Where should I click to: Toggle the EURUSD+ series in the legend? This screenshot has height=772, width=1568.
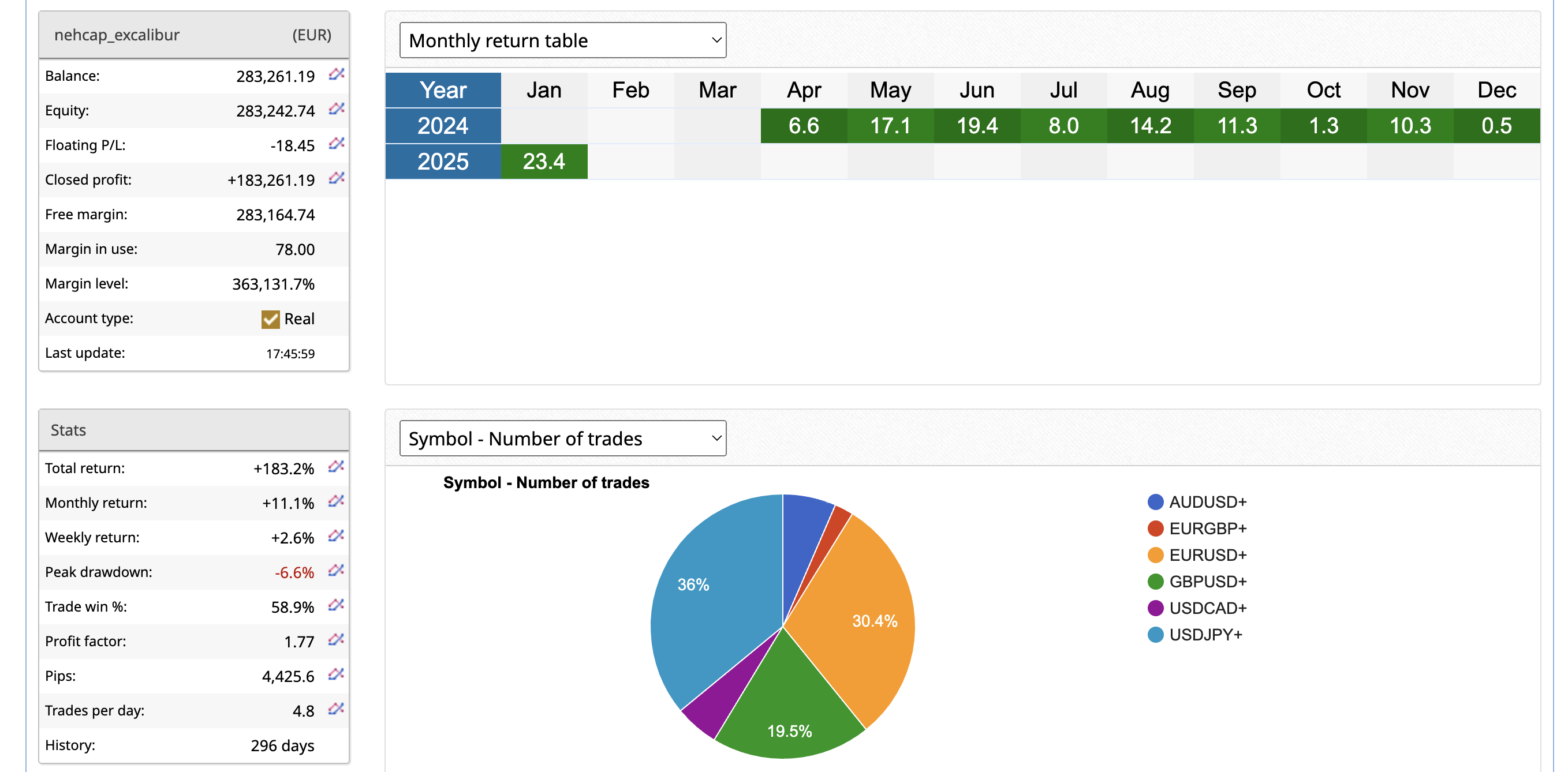pos(1207,555)
